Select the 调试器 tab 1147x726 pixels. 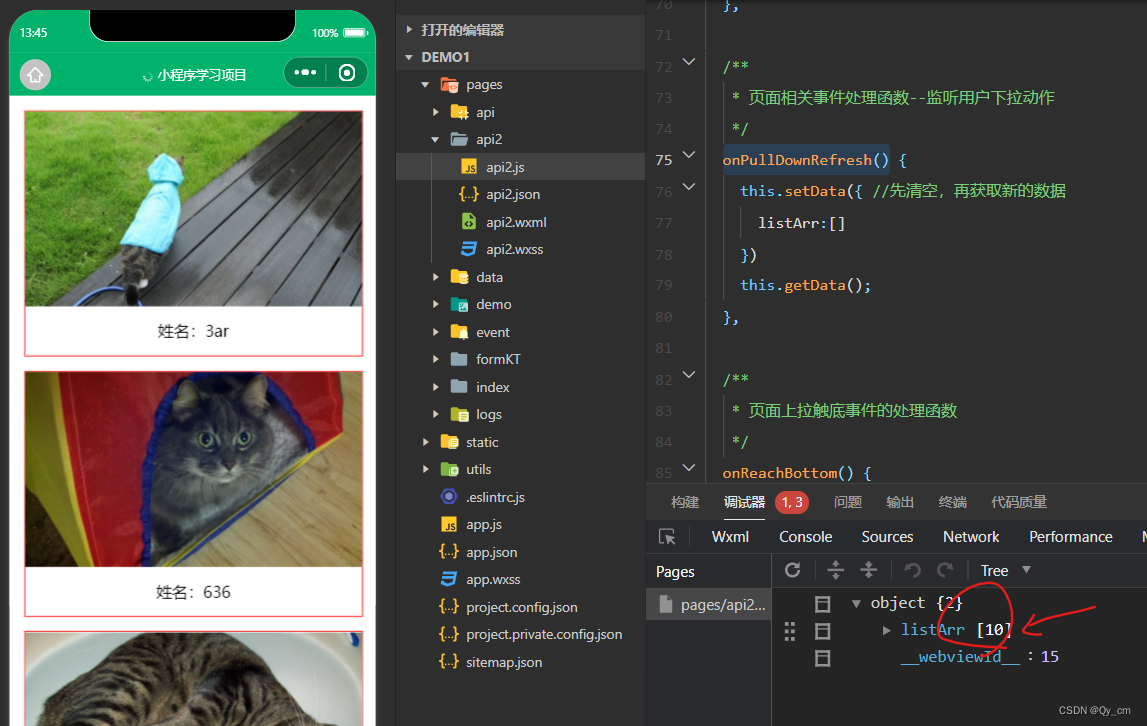[744, 502]
